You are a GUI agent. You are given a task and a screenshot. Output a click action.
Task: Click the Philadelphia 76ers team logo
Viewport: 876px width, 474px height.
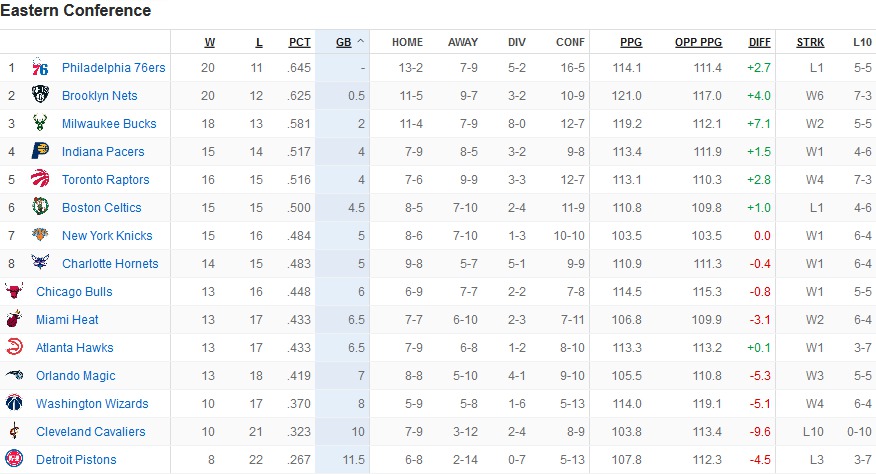tap(40, 67)
